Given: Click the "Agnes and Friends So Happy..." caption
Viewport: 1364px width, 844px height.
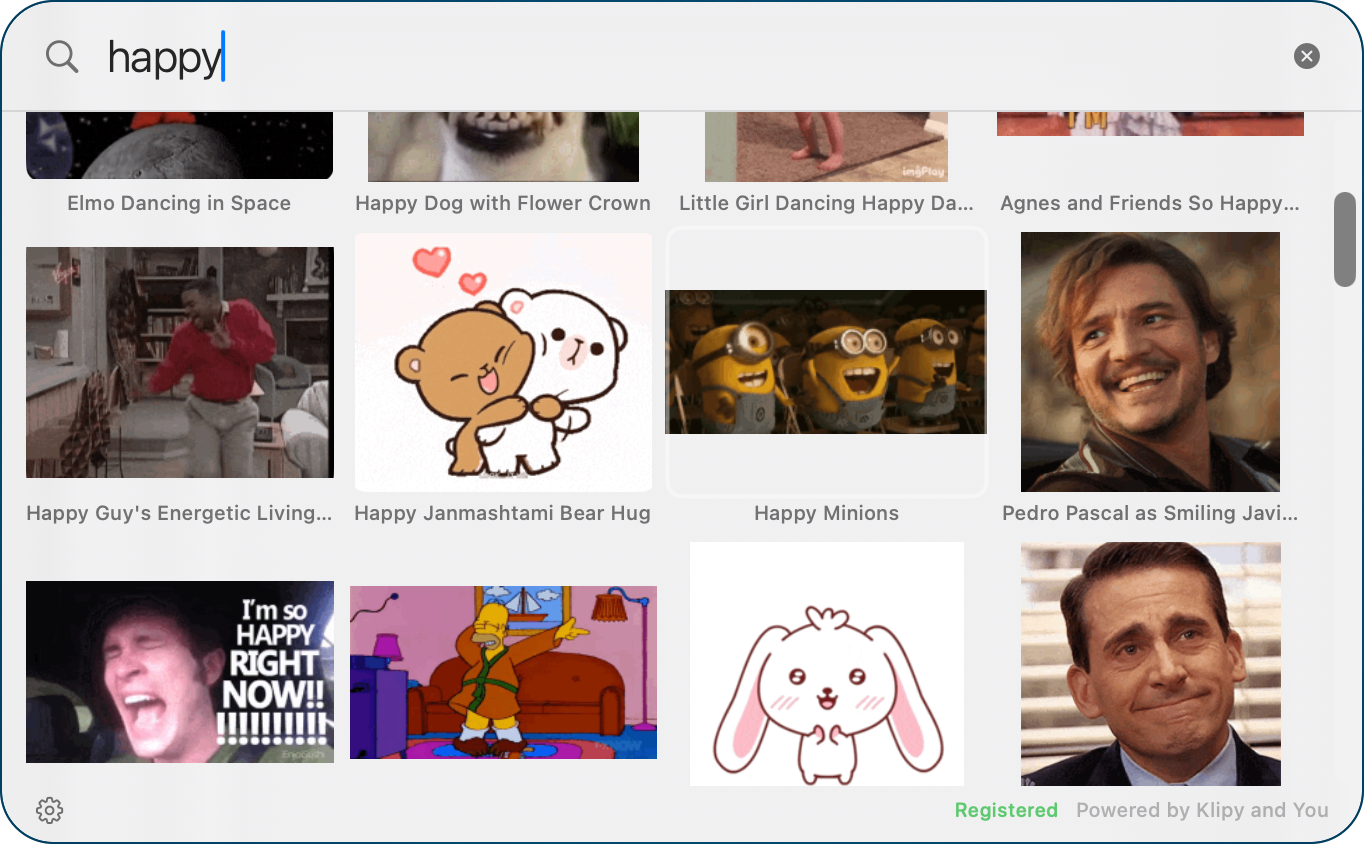Looking at the screenshot, I should pyautogui.click(x=1150, y=203).
